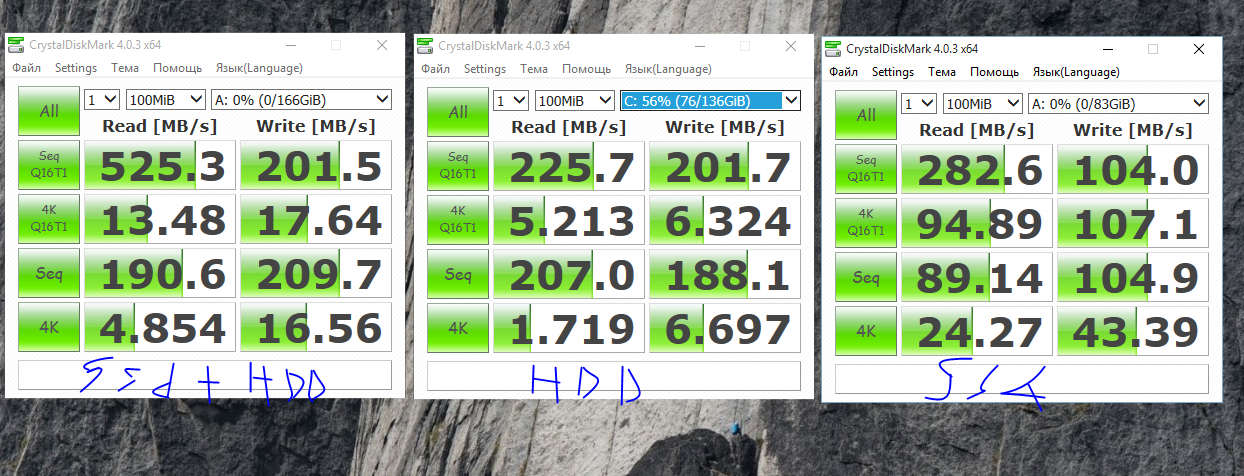The height and width of the screenshot is (476, 1244).
Task: Click CrystalDiskMark app icon in 166GiB window title
Action: pos(16,45)
